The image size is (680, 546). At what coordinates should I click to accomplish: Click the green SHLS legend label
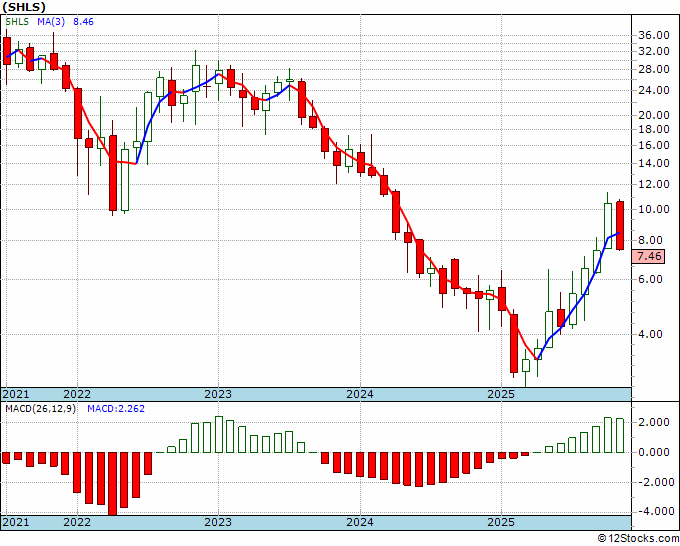point(17,22)
